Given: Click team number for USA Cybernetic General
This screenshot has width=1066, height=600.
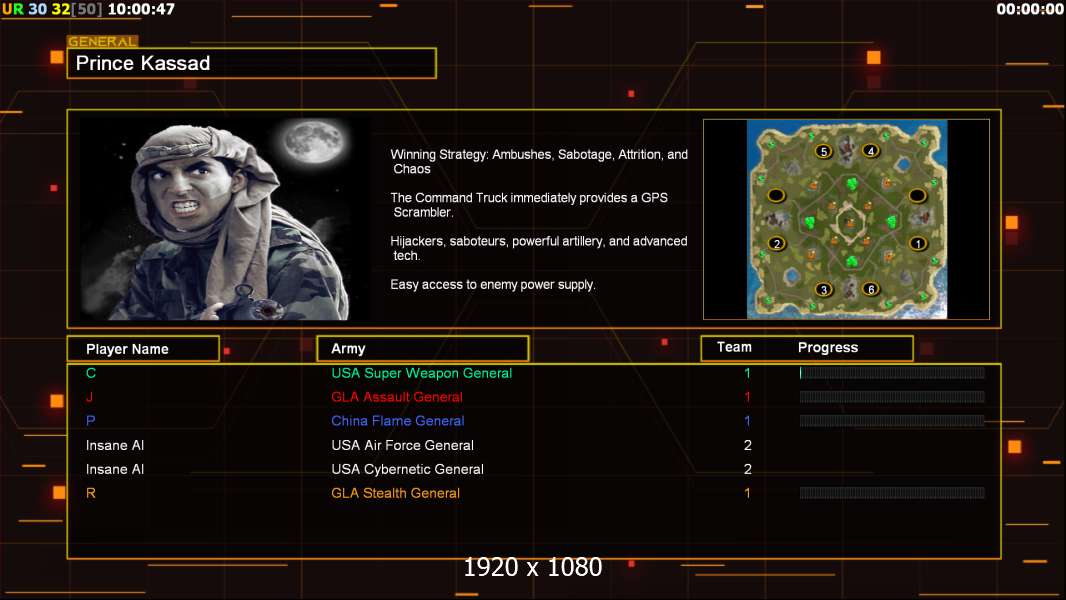Looking at the screenshot, I should [747, 469].
